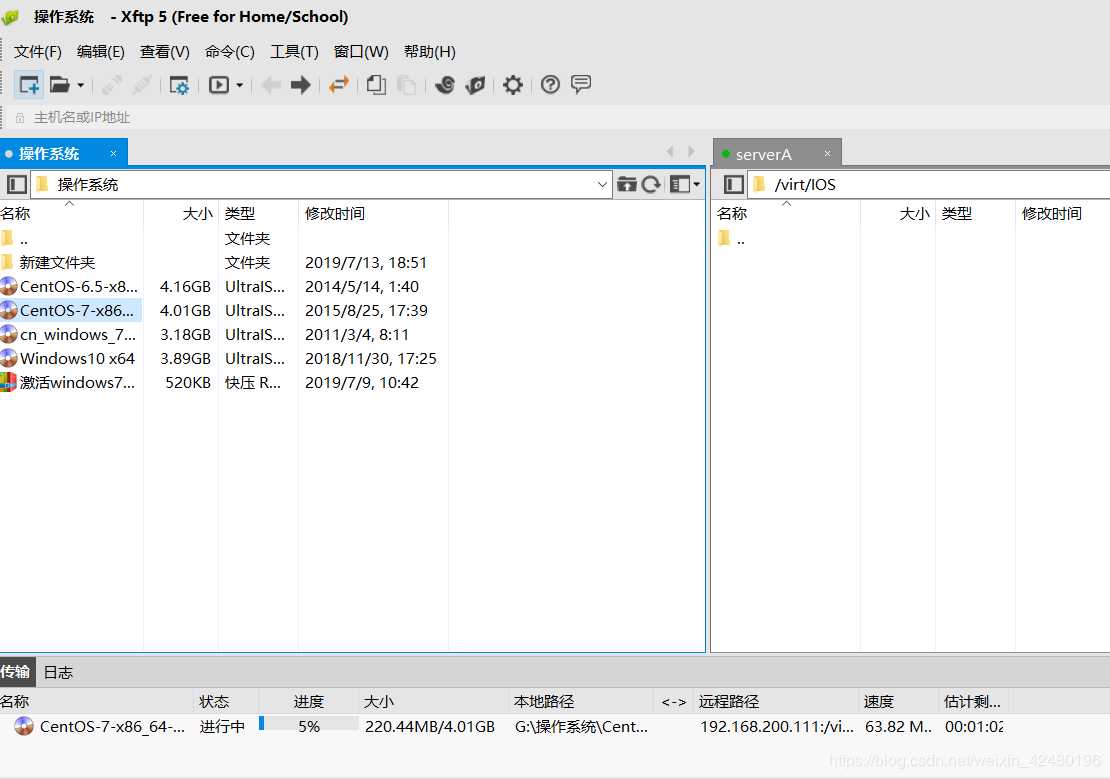Click the new folder icon in the local pane
Image resolution: width=1110 pixels, height=779 pixels.
(626, 185)
